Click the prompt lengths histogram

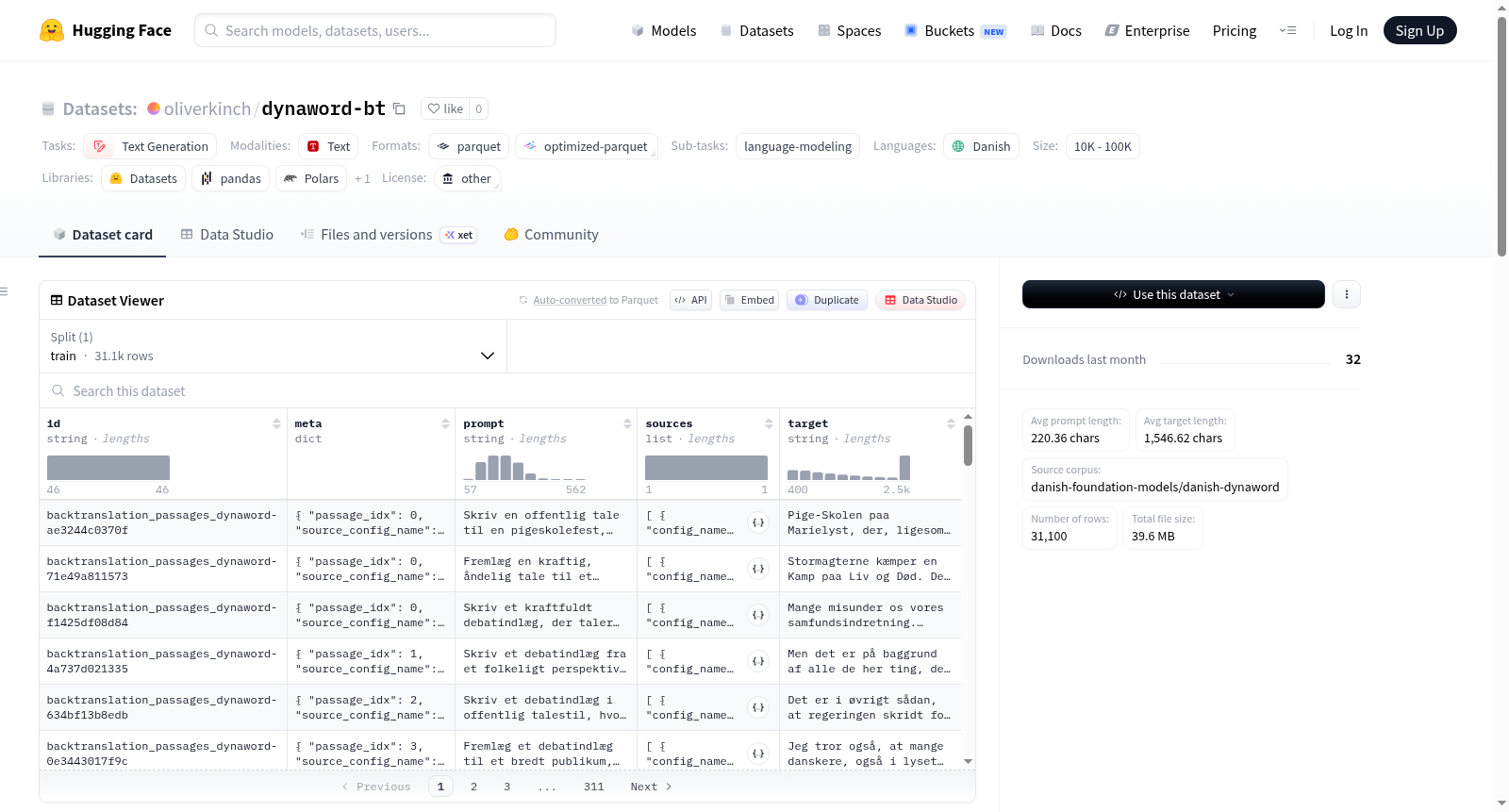pos(524,468)
